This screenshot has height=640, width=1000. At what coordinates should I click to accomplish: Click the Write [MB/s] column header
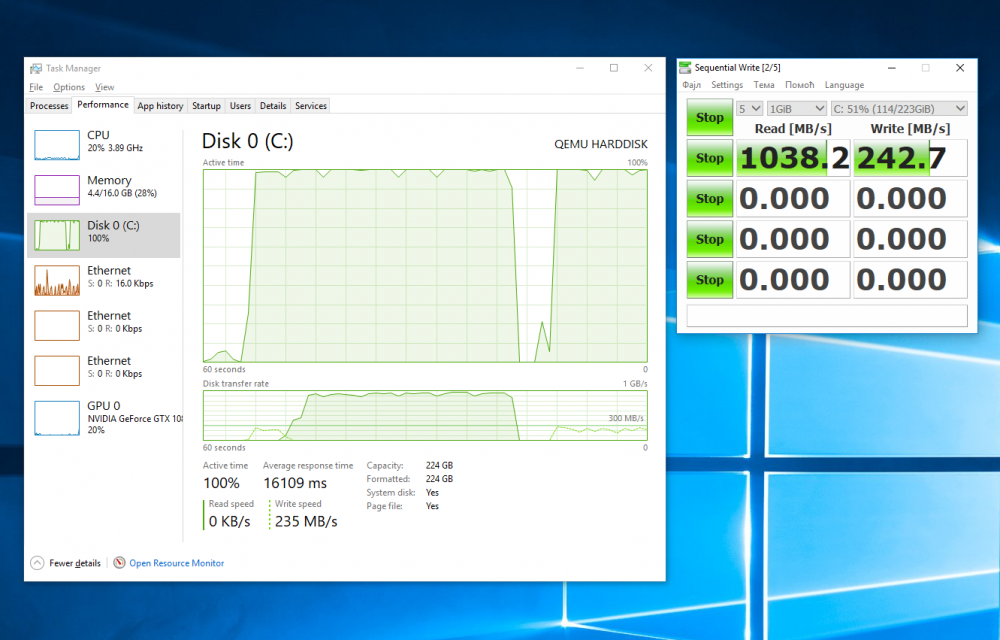tap(910, 129)
